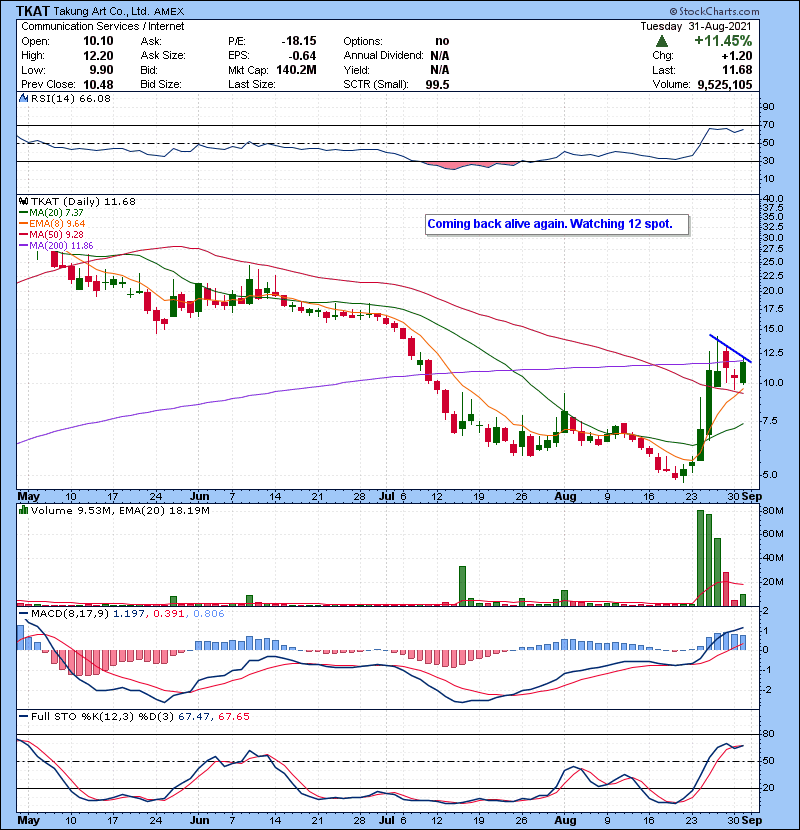
Task: Click the Mkt Cap 140.2M value
Action: pos(296,70)
